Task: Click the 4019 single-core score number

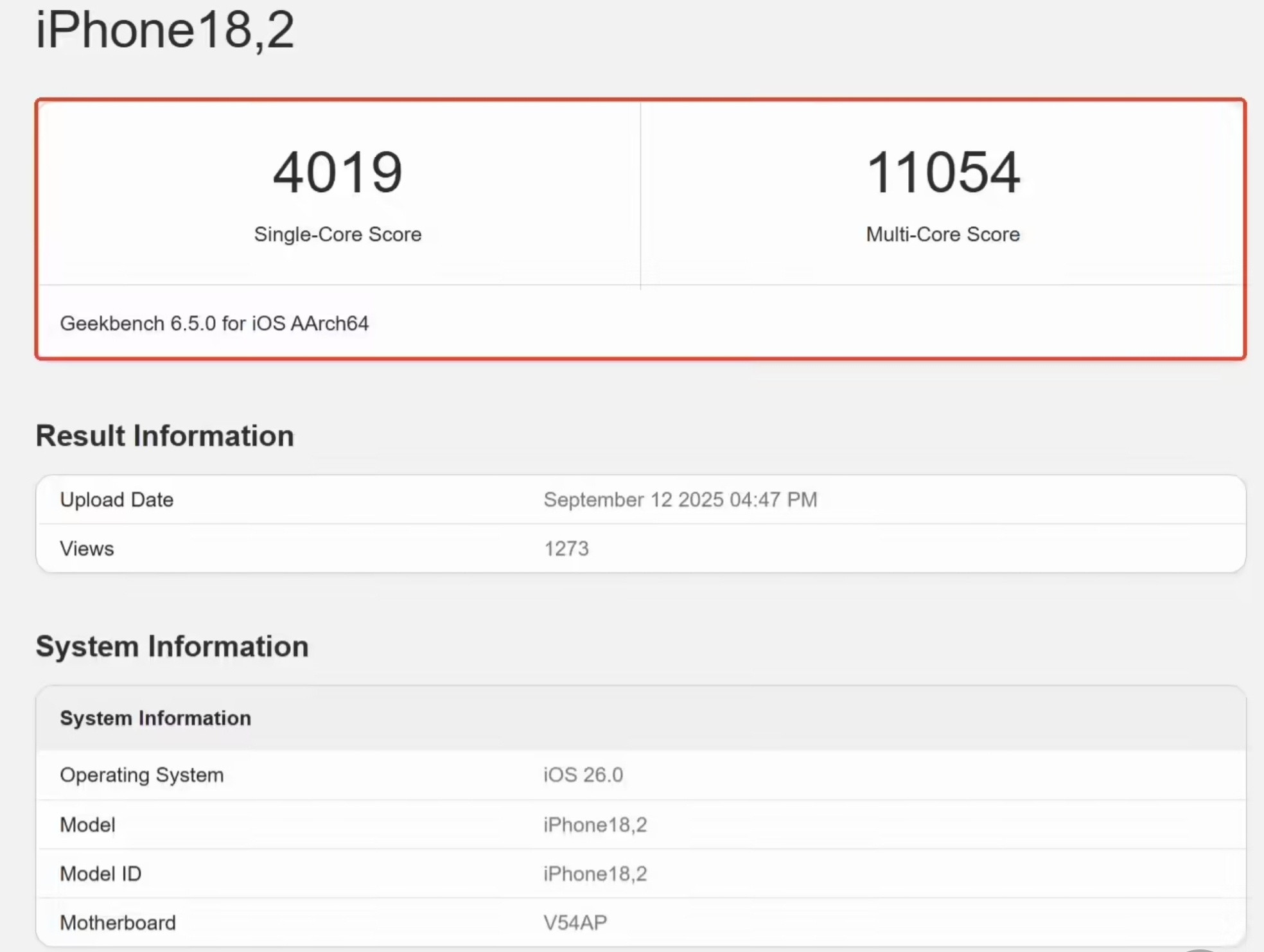Action: pyautogui.click(x=337, y=172)
